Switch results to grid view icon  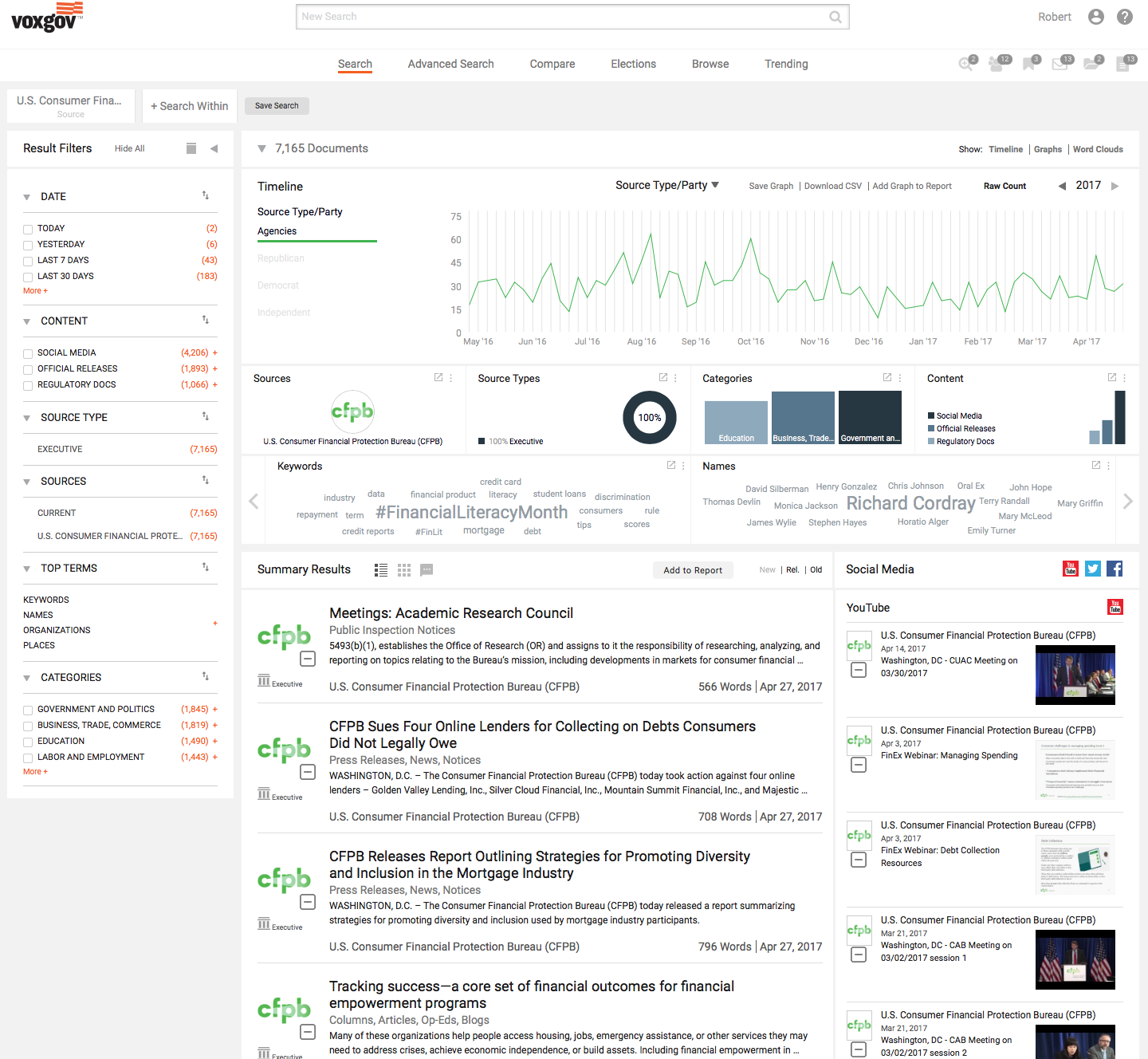[x=404, y=570]
